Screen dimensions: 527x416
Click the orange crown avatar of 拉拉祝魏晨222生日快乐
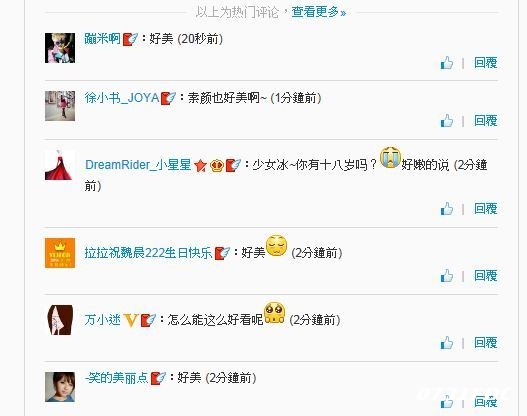60,253
